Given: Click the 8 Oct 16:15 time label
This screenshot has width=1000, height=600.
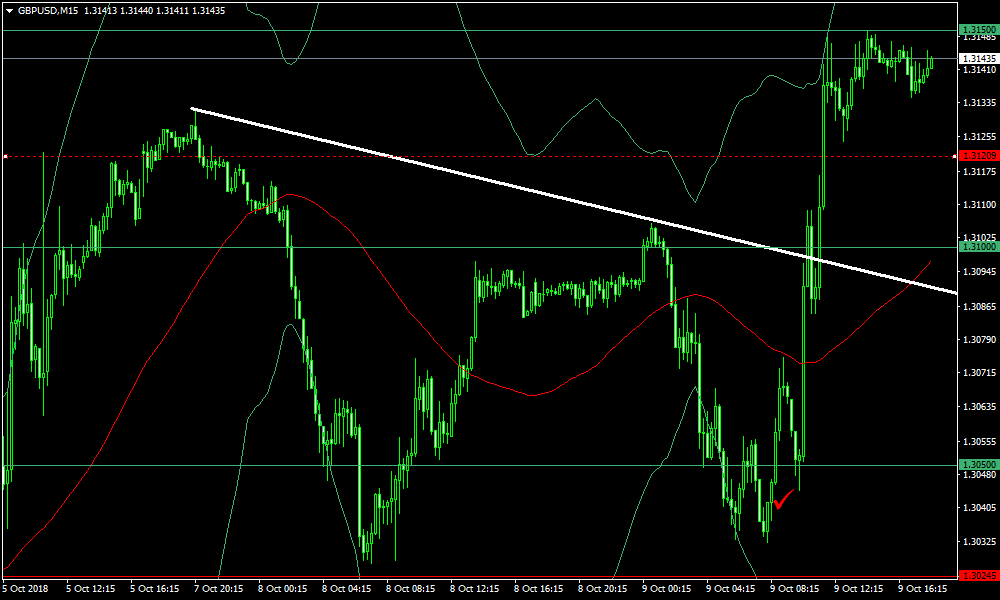Looking at the screenshot, I should [x=538, y=589].
